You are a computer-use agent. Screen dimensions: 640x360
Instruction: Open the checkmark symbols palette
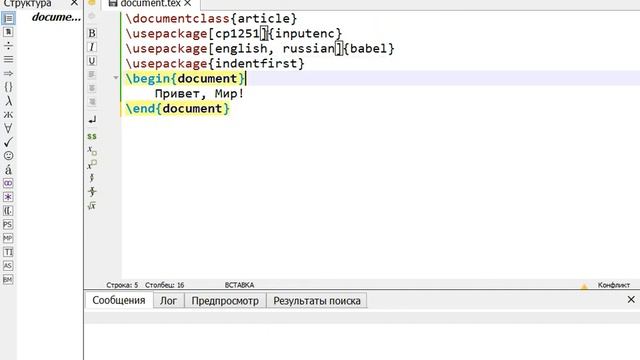tap(8, 142)
